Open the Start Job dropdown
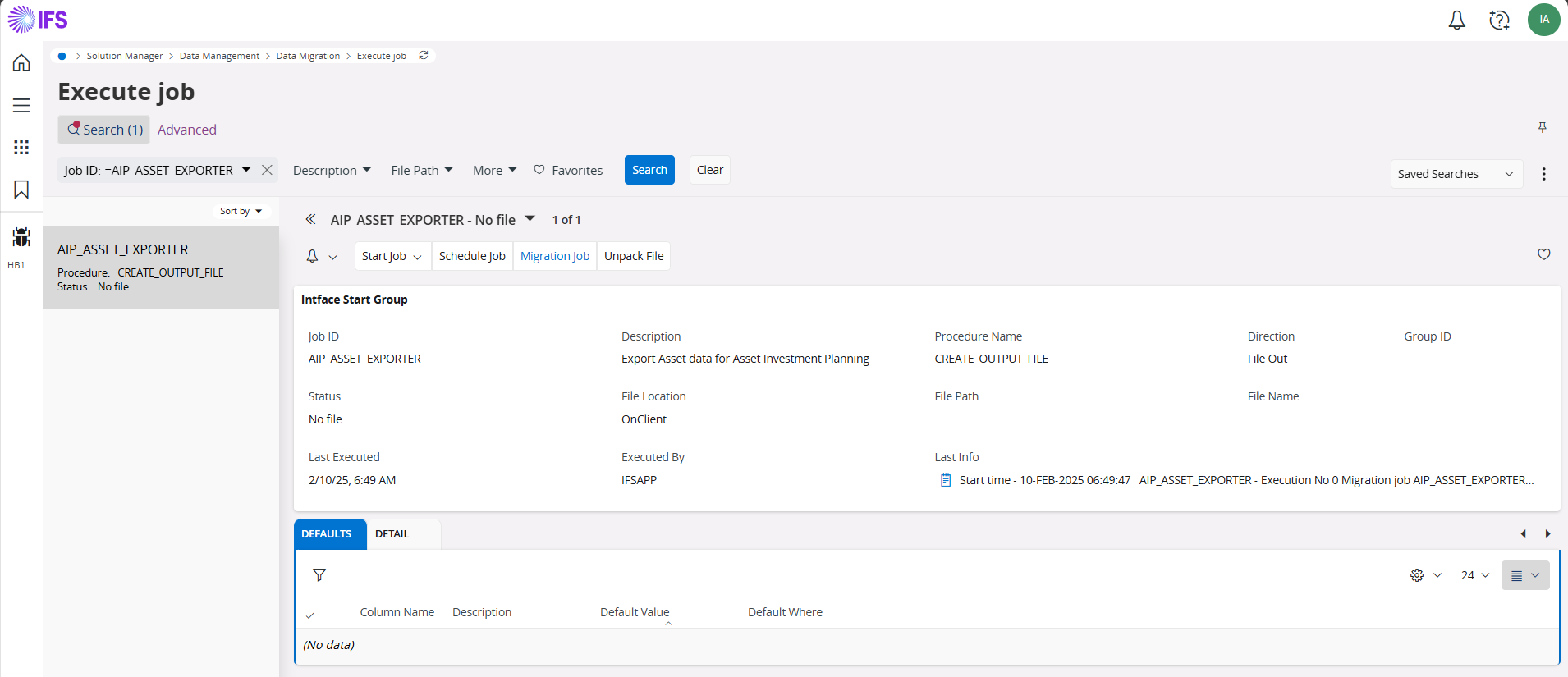Viewport: 1568px width, 677px height. [392, 256]
